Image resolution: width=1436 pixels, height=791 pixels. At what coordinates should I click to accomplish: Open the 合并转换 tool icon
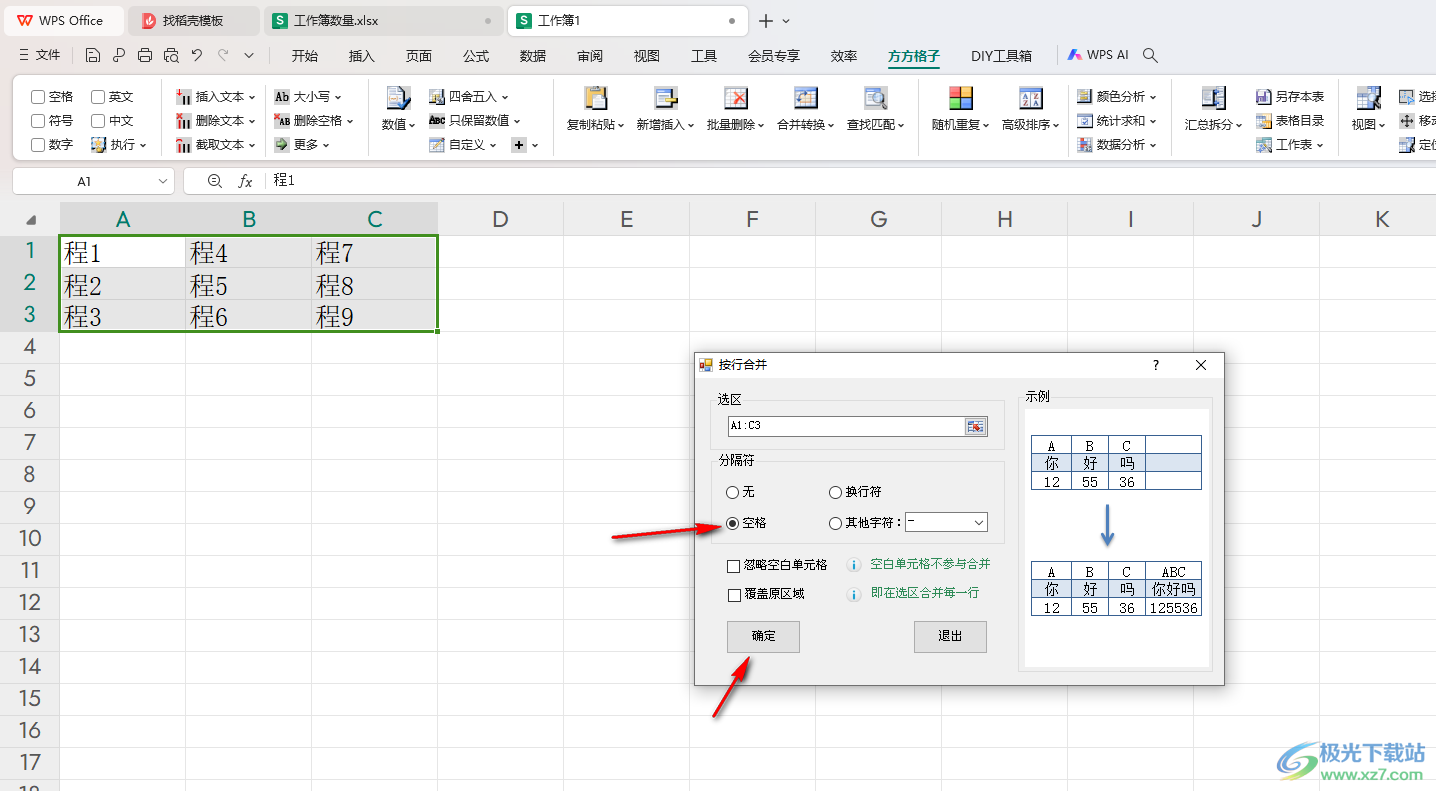(x=806, y=98)
